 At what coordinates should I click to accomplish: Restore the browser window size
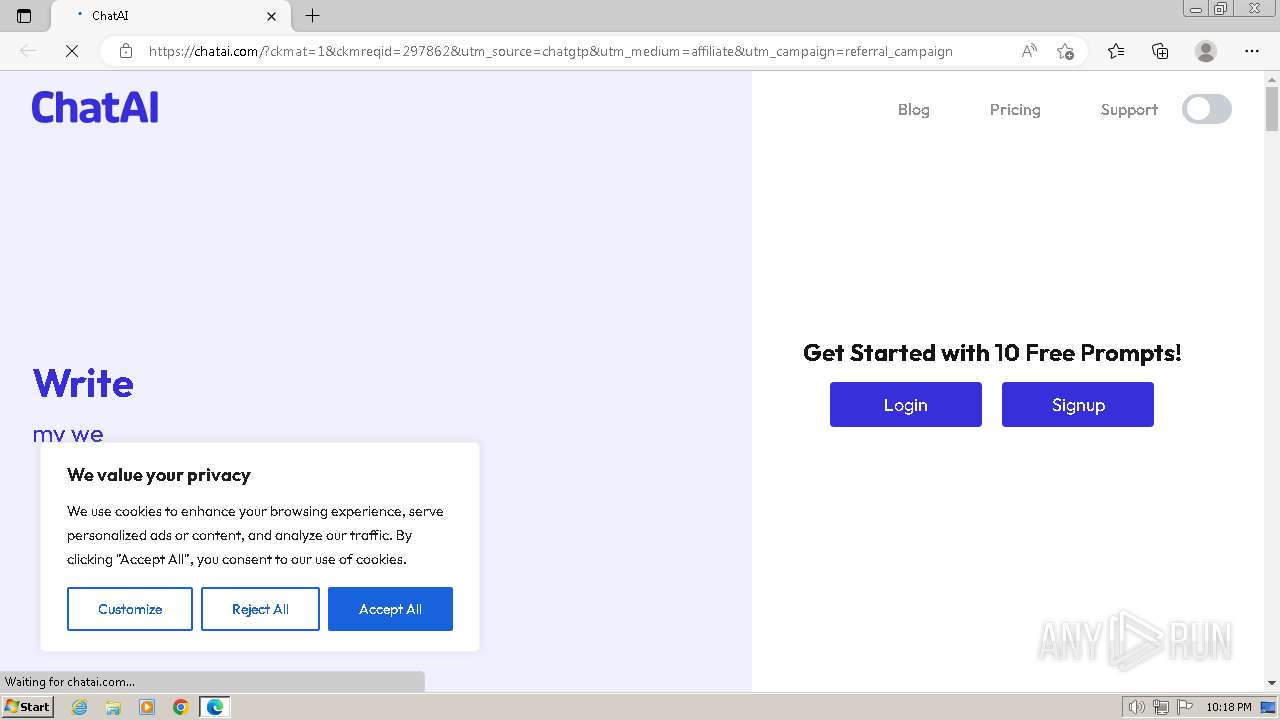click(x=1221, y=9)
